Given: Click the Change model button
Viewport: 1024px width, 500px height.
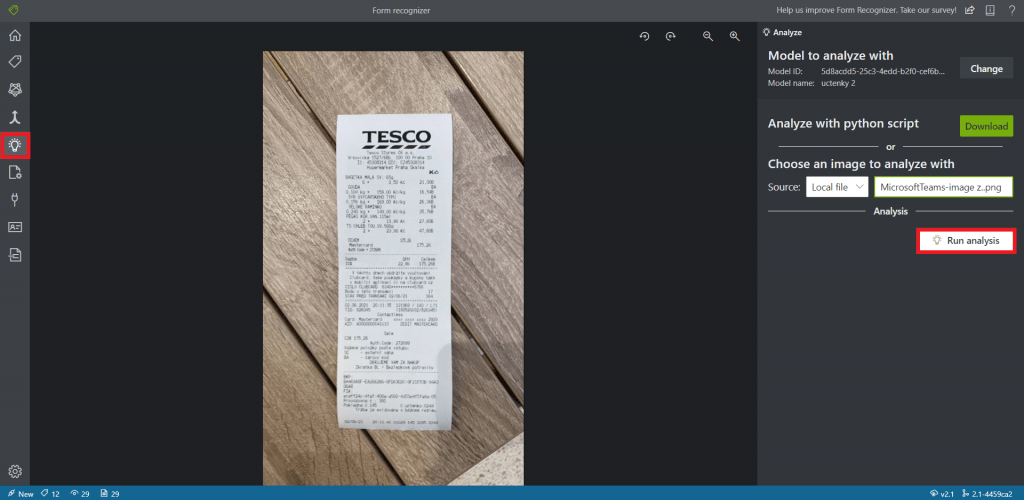Looking at the screenshot, I should 986,69.
